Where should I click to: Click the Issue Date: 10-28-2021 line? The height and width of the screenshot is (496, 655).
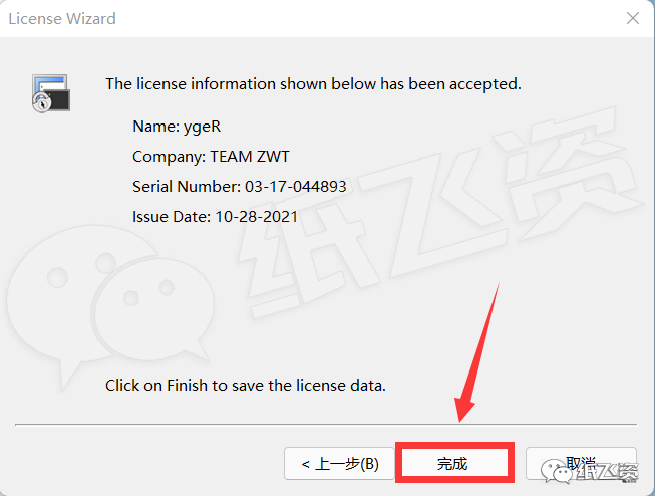pos(215,216)
